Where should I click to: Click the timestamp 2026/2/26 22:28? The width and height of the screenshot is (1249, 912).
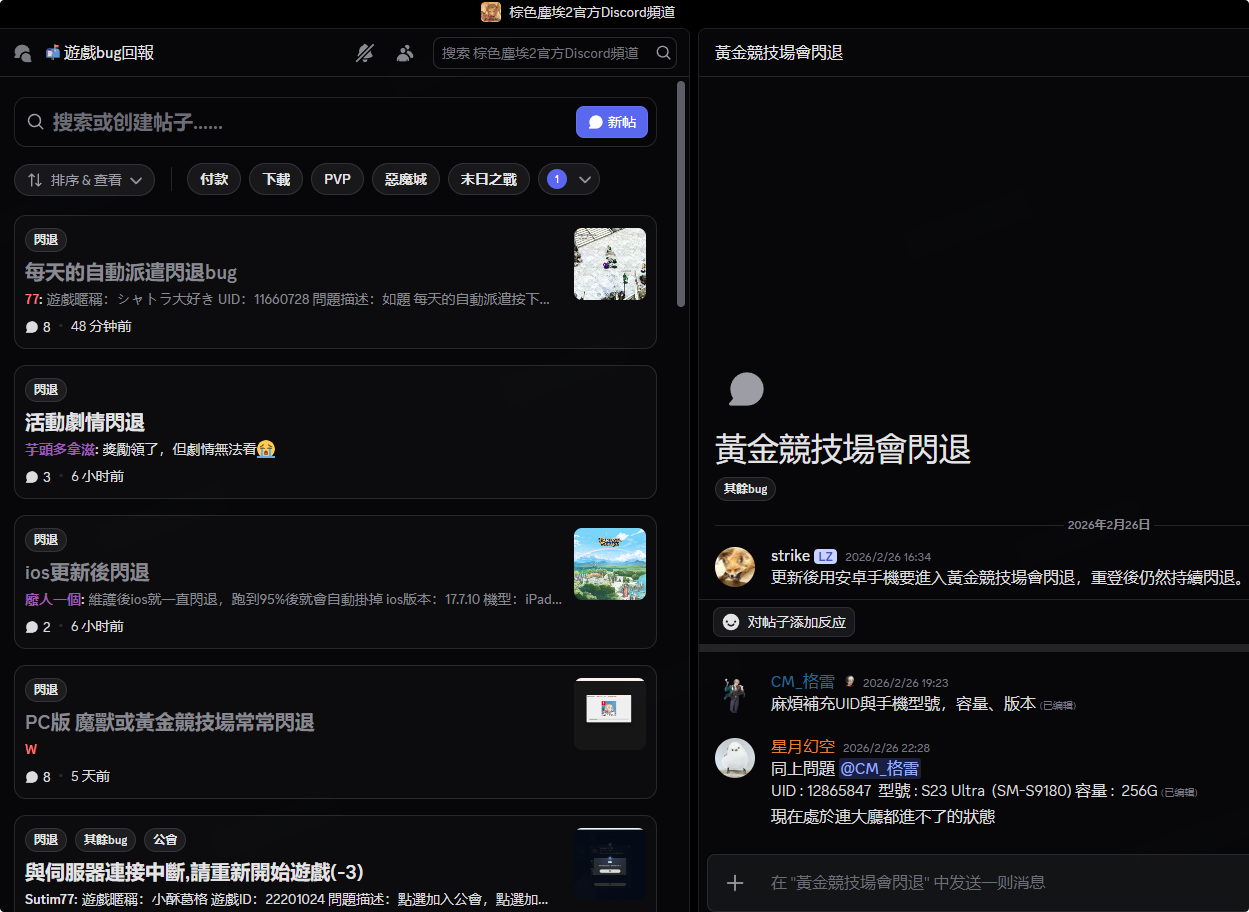(887, 748)
